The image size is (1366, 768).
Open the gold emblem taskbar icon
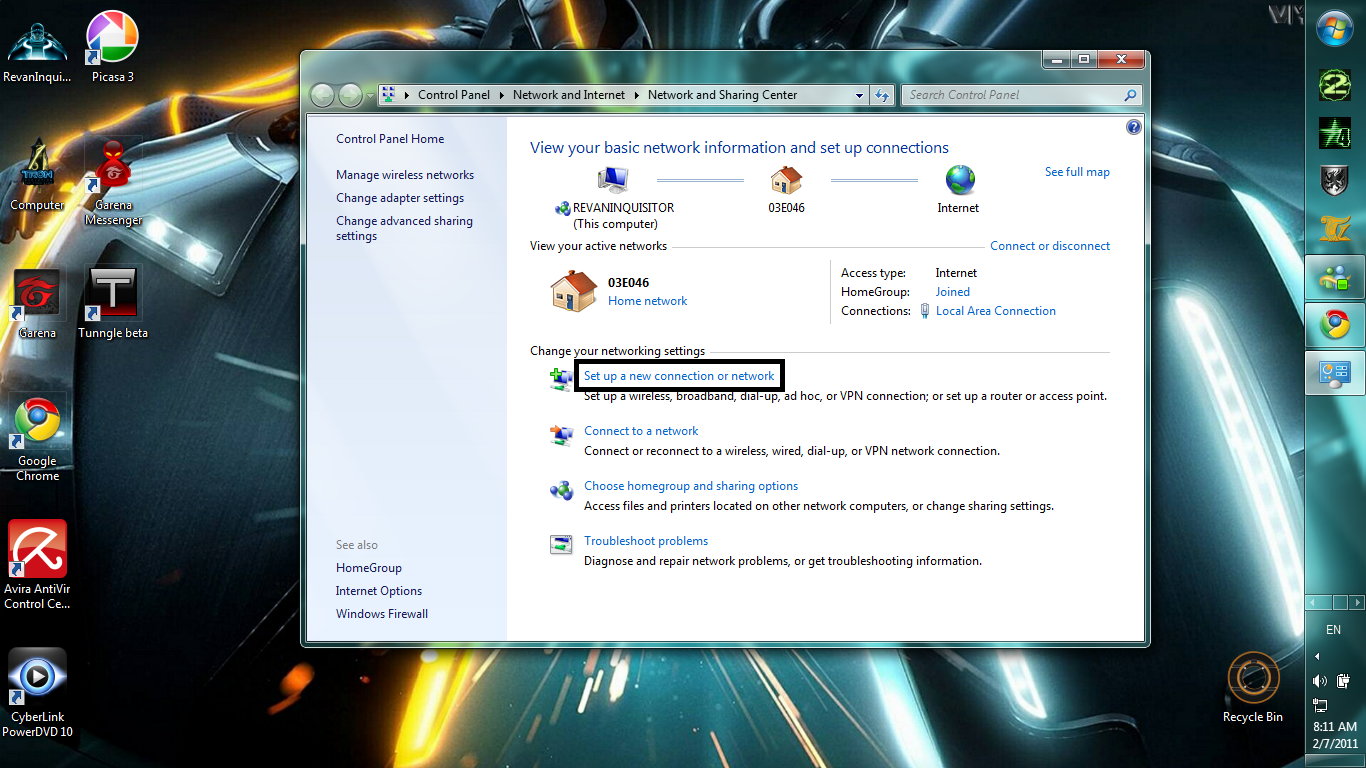tap(1335, 228)
